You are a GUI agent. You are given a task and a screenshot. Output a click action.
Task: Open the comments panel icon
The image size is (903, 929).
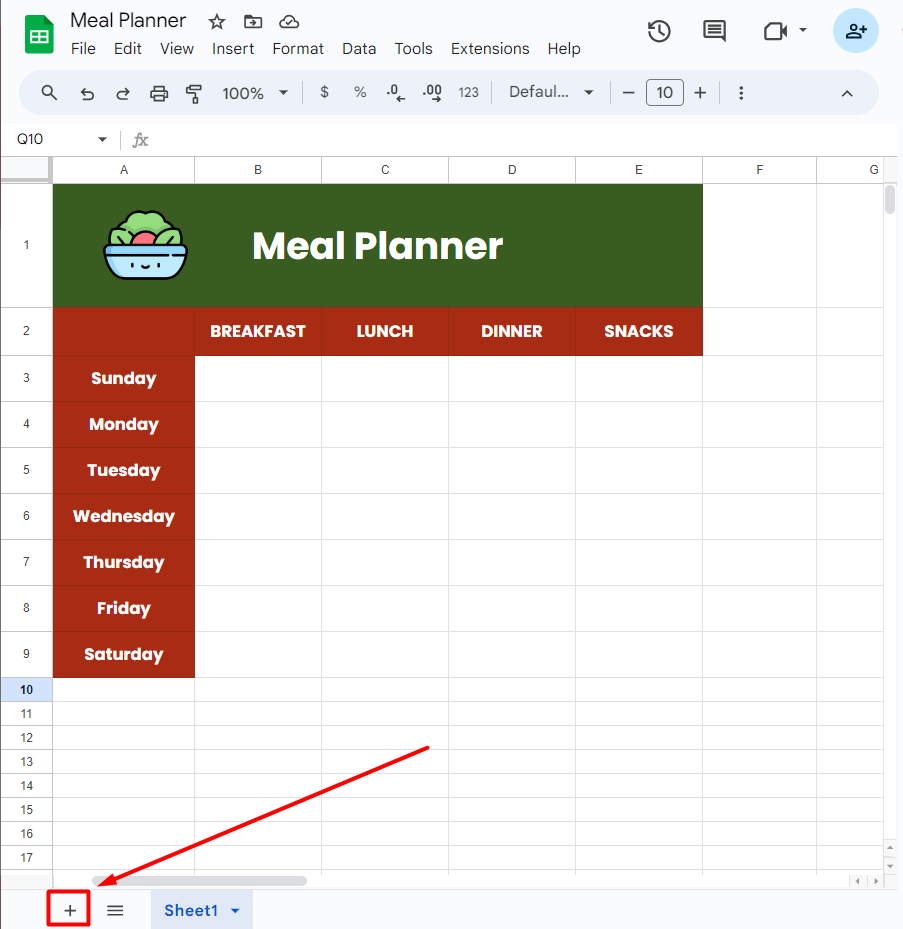click(714, 31)
